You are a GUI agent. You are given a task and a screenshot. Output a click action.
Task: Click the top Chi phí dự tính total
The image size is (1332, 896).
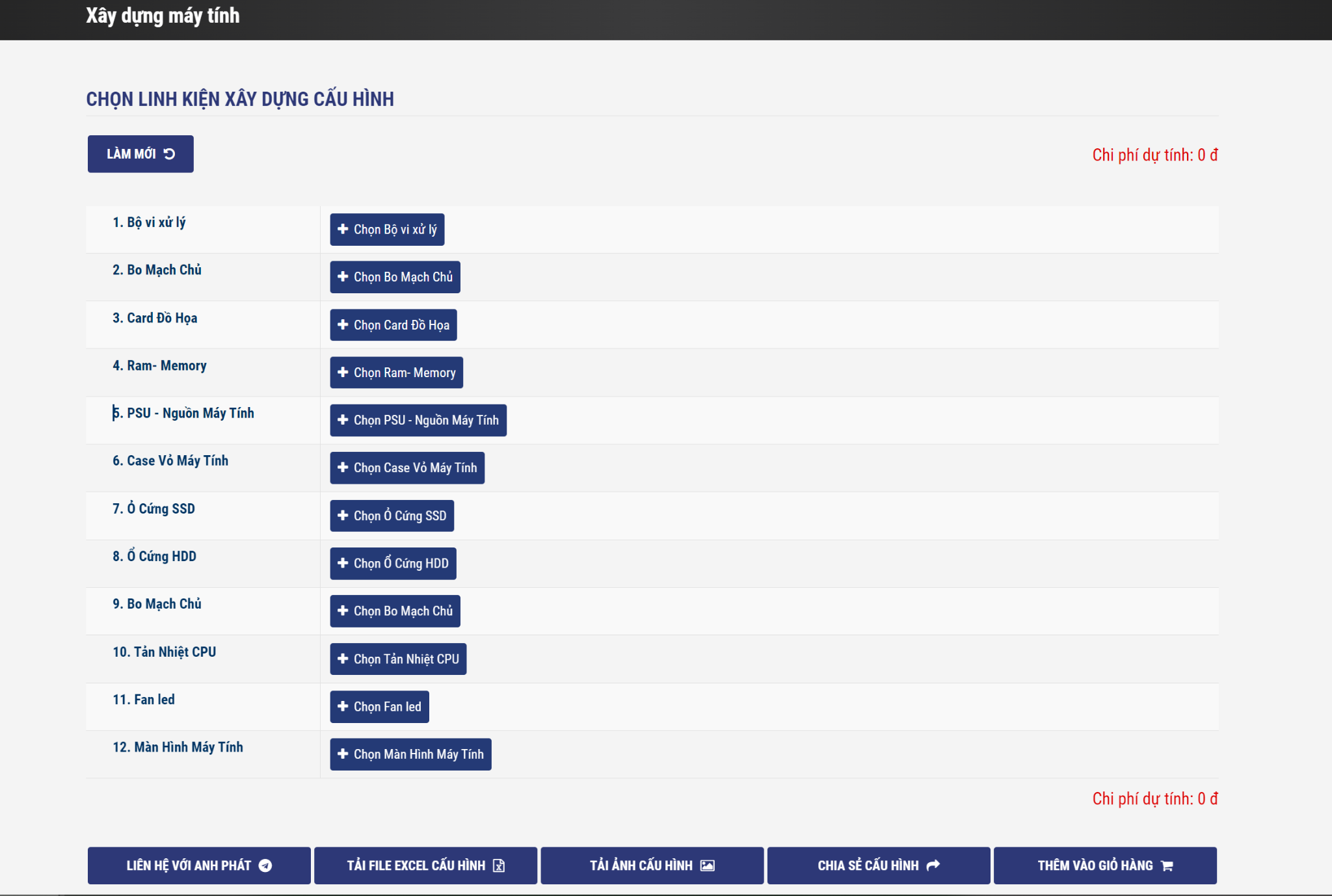(x=1154, y=155)
